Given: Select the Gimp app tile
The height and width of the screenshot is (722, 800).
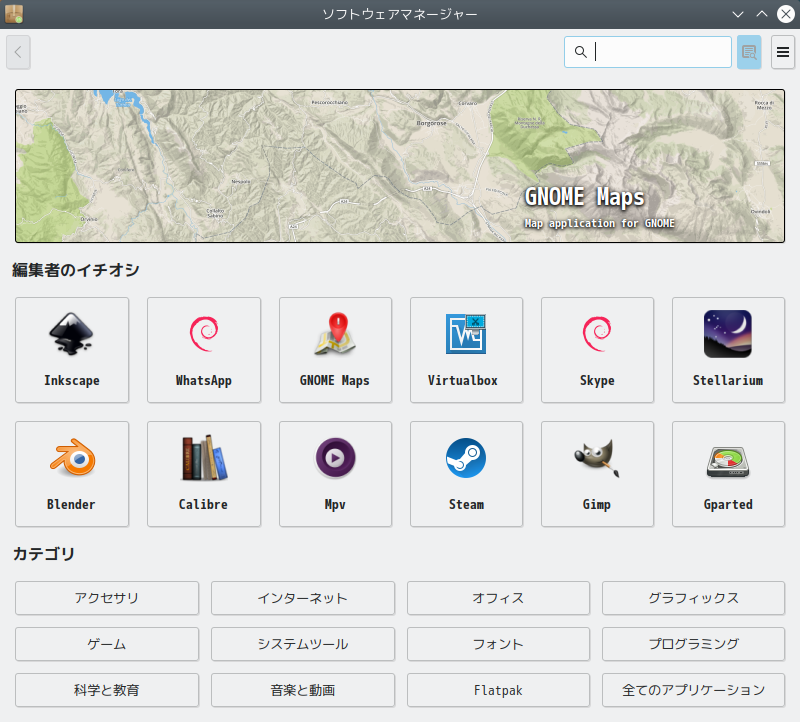Looking at the screenshot, I should tap(597, 474).
